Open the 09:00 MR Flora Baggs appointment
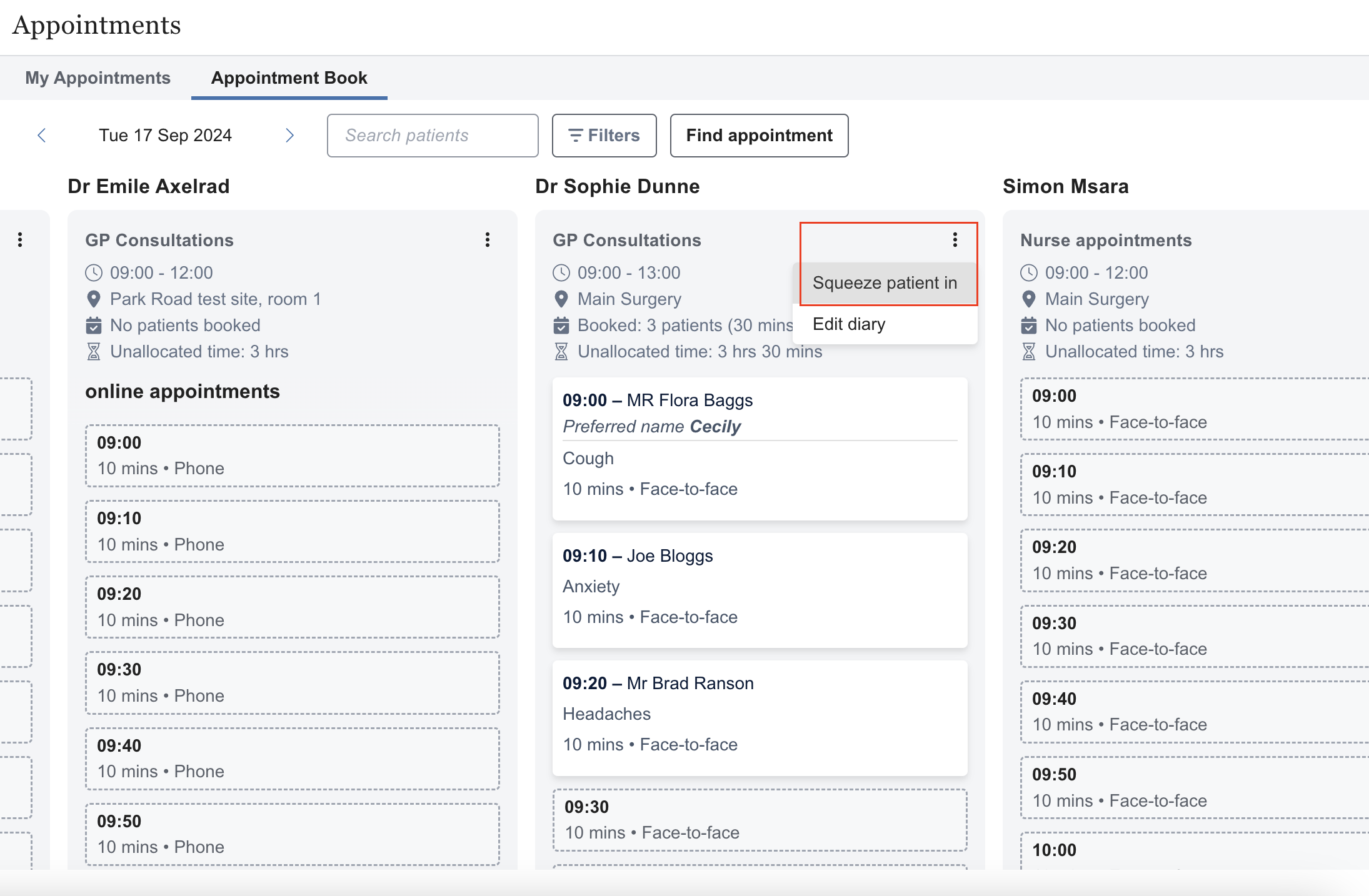This screenshot has width=1369, height=896. point(760,448)
